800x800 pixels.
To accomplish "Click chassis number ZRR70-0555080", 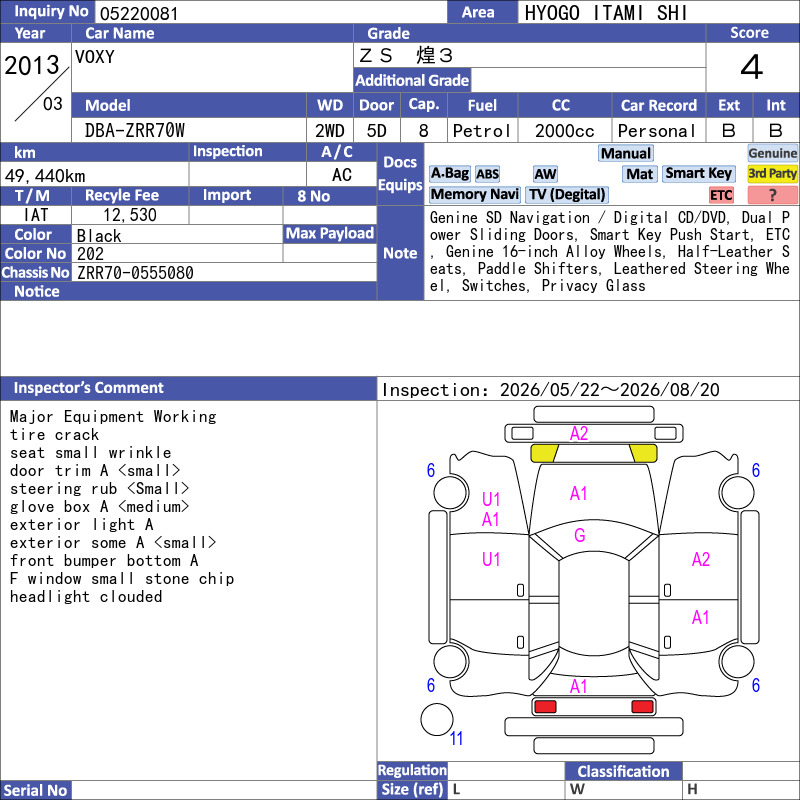I will [x=135, y=273].
